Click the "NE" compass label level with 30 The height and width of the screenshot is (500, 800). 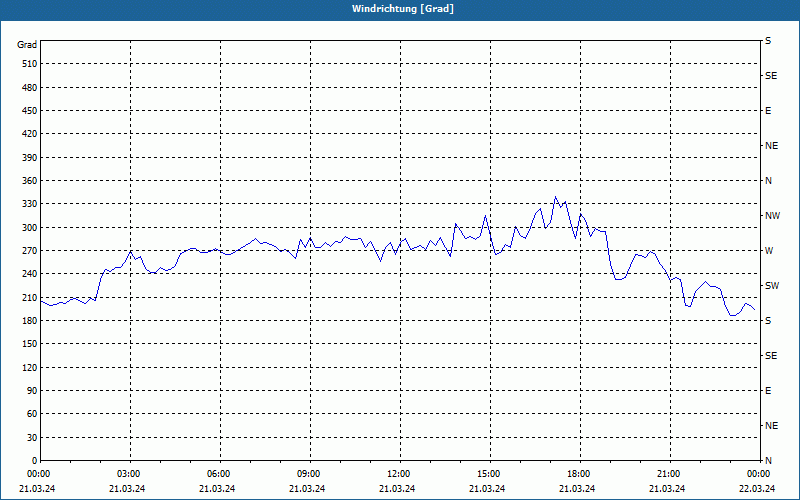pyautogui.click(x=772, y=426)
